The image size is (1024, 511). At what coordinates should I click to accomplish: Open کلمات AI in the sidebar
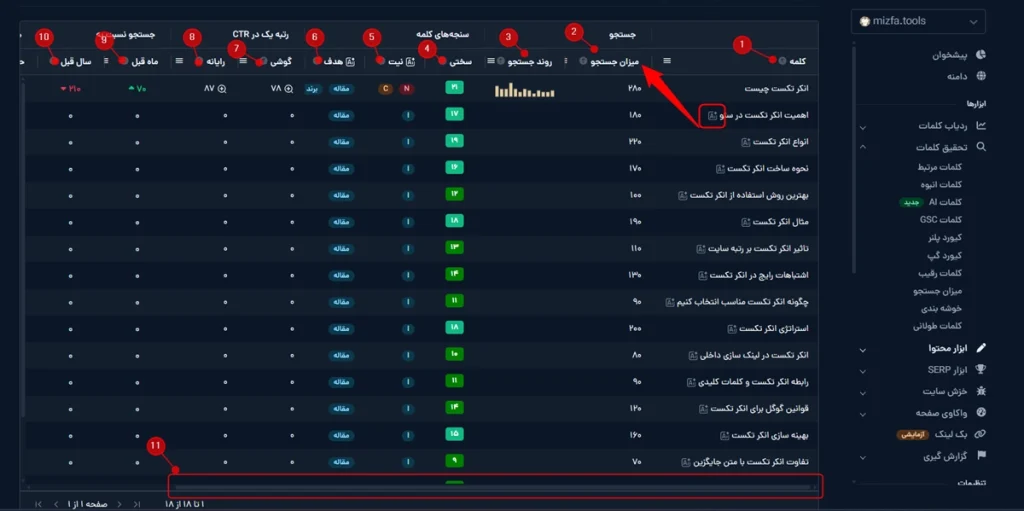pyautogui.click(x=944, y=203)
